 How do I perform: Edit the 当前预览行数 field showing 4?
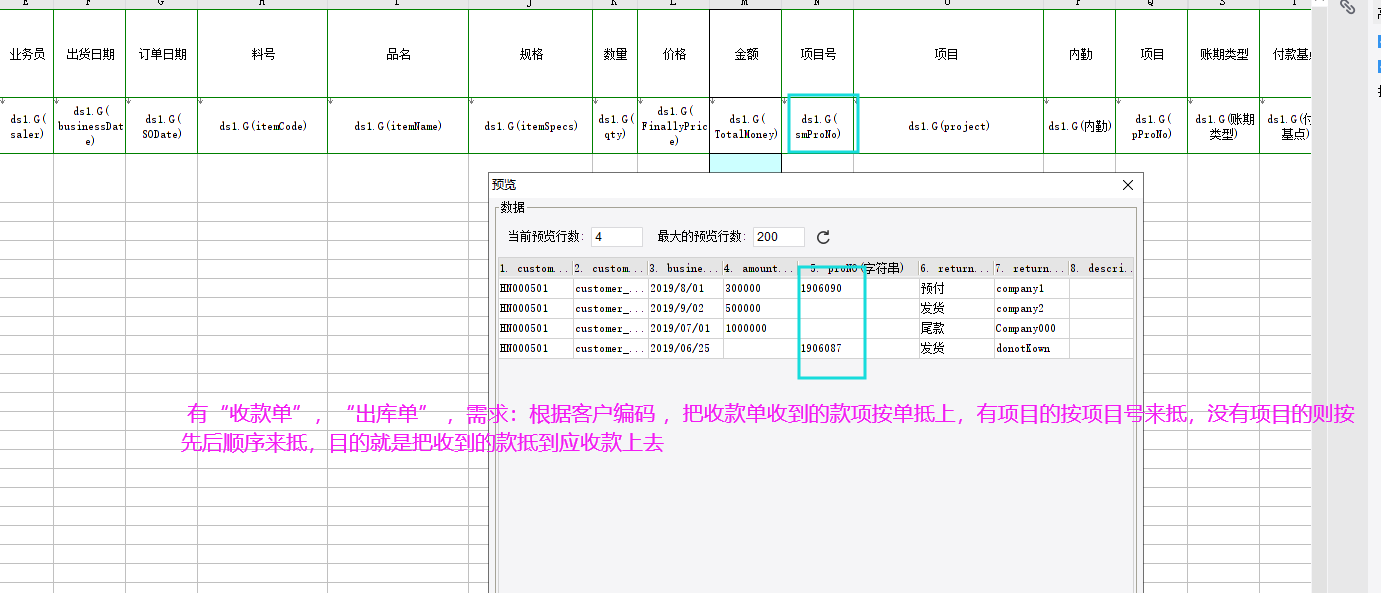(x=616, y=237)
